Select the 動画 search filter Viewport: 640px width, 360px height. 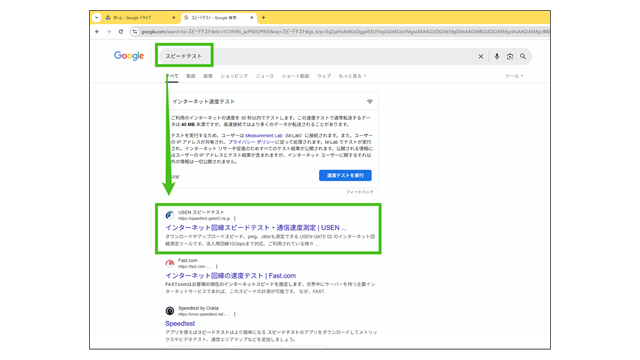[x=191, y=76]
